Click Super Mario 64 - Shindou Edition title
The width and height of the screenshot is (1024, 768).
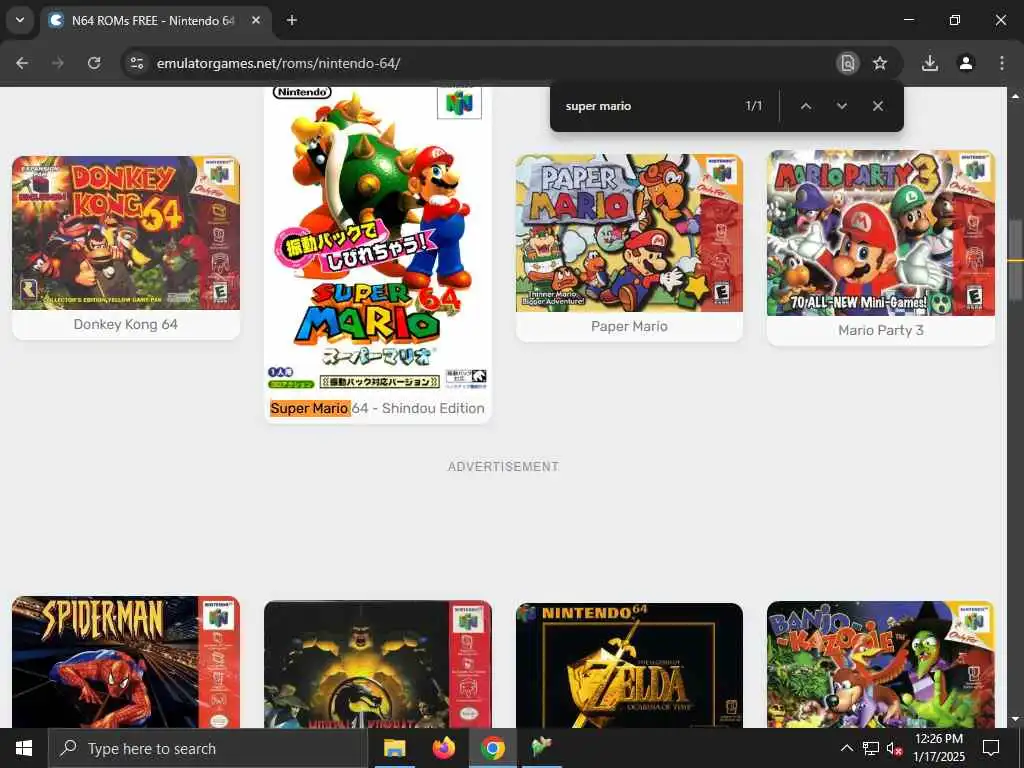377,408
